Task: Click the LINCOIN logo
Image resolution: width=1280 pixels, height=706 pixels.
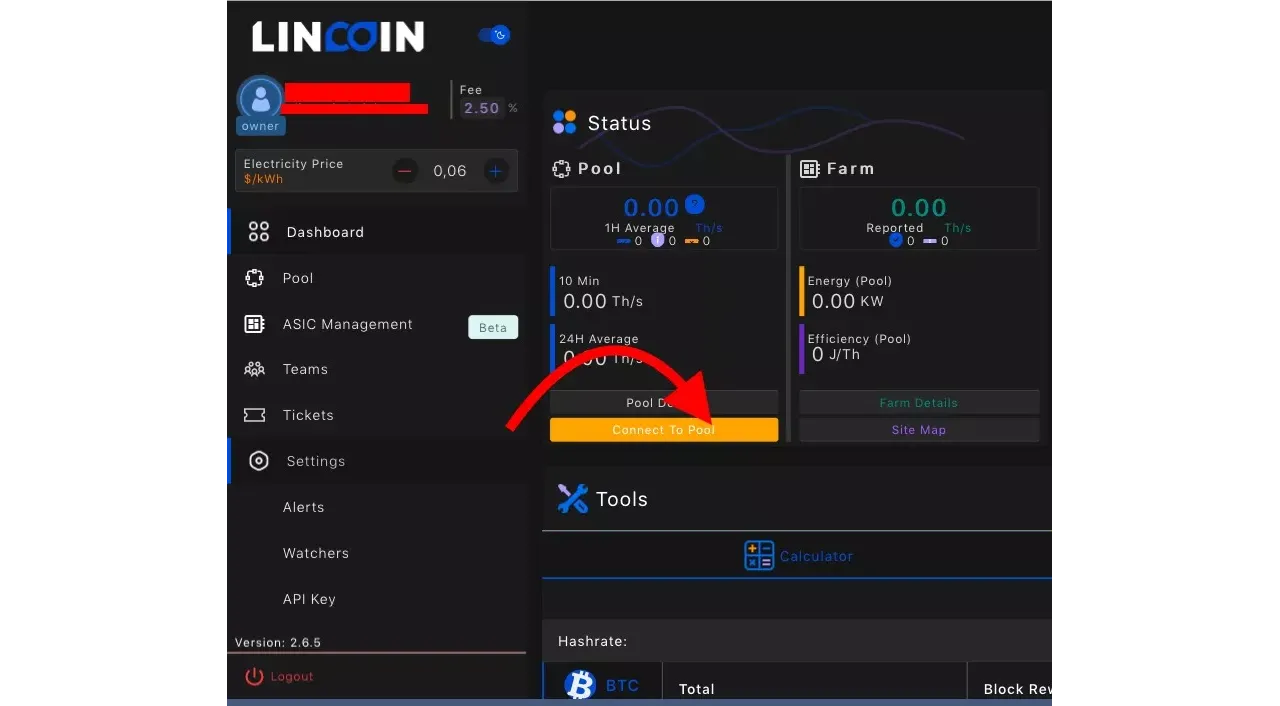Action: point(338,37)
